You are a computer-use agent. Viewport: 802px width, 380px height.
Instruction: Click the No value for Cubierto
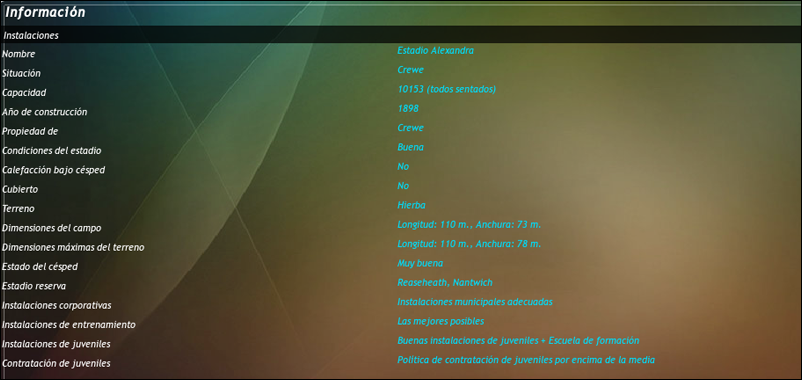(403, 186)
